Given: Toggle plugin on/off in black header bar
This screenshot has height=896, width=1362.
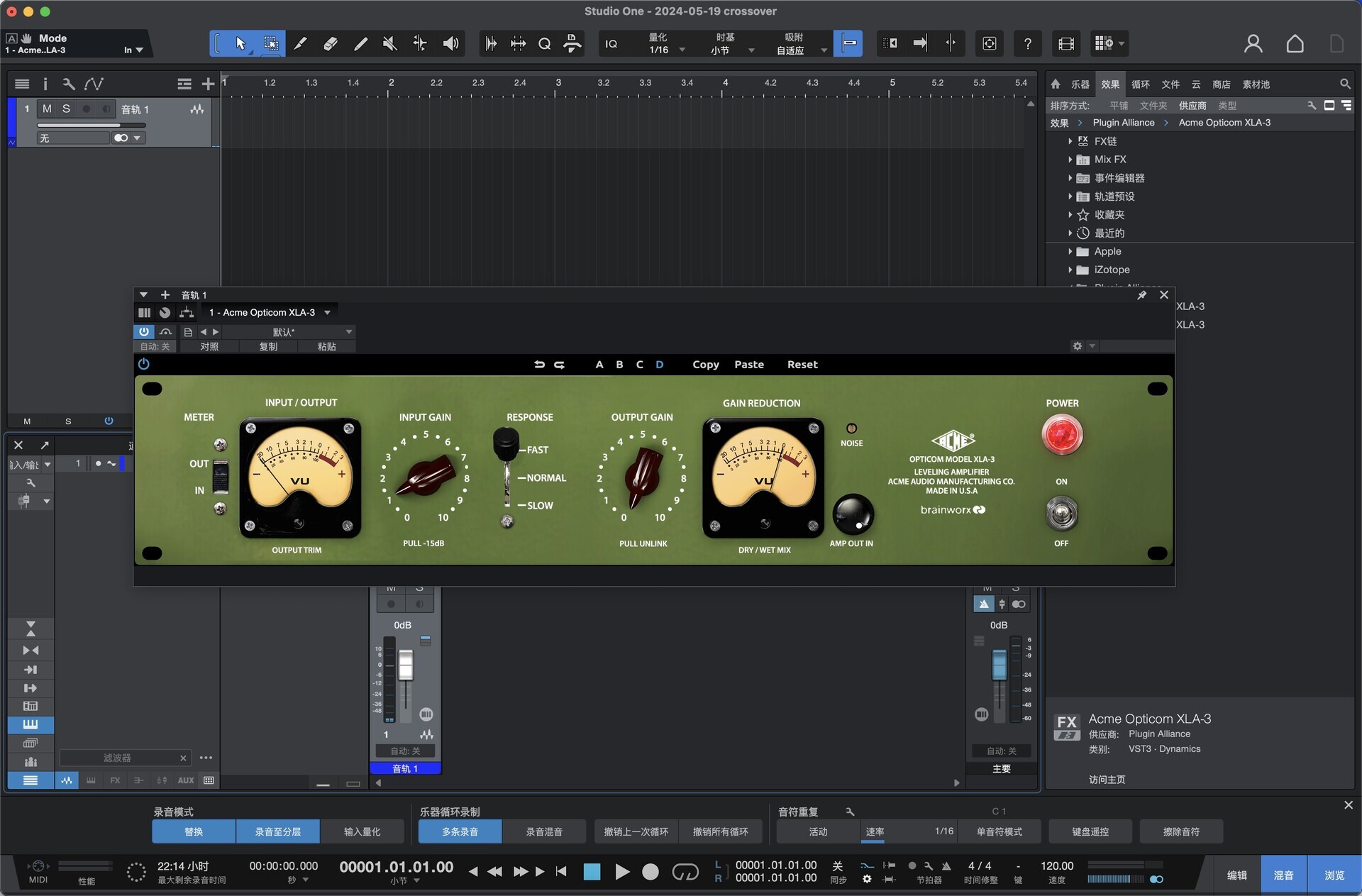Looking at the screenshot, I should tap(144, 365).
